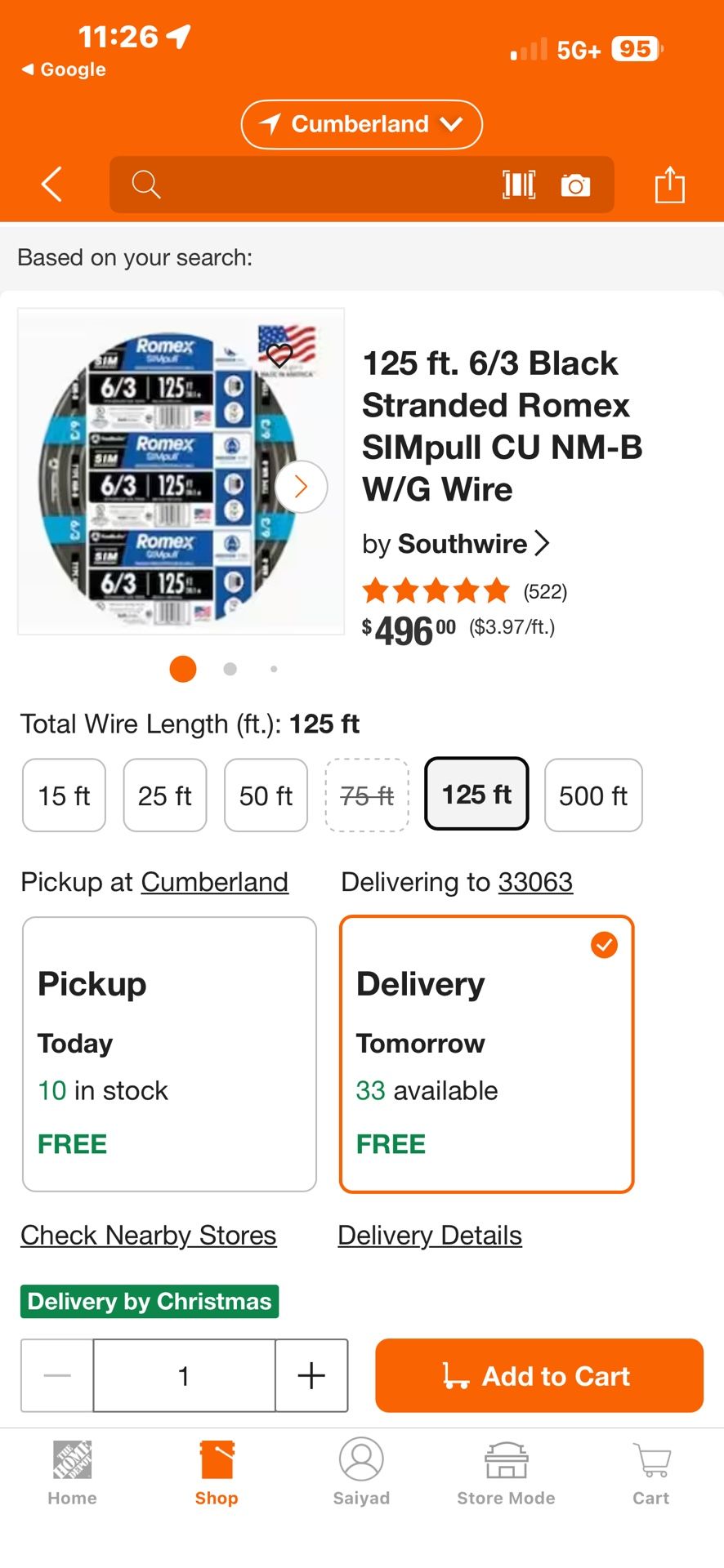Select the Pickup Today option

(x=169, y=1053)
